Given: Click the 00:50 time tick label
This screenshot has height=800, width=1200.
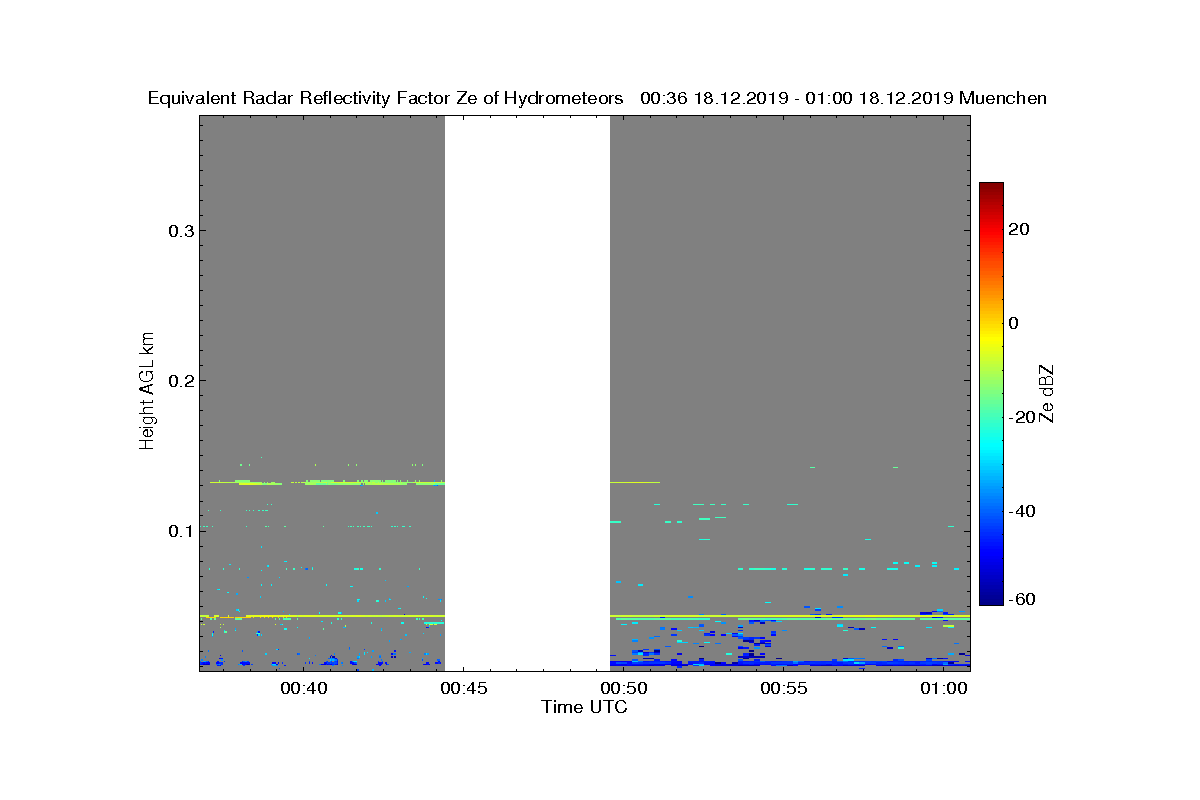Looking at the screenshot, I should coord(623,688).
